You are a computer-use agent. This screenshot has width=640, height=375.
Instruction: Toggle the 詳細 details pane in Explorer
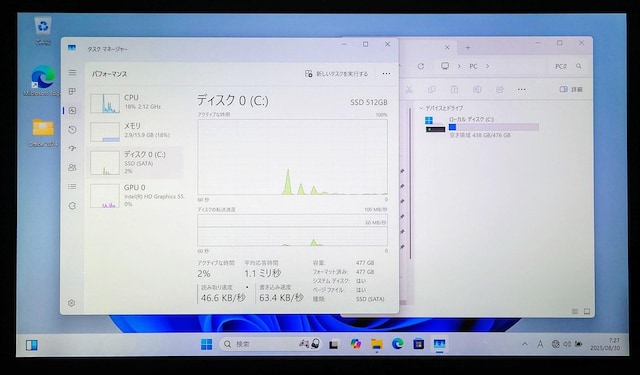571,89
